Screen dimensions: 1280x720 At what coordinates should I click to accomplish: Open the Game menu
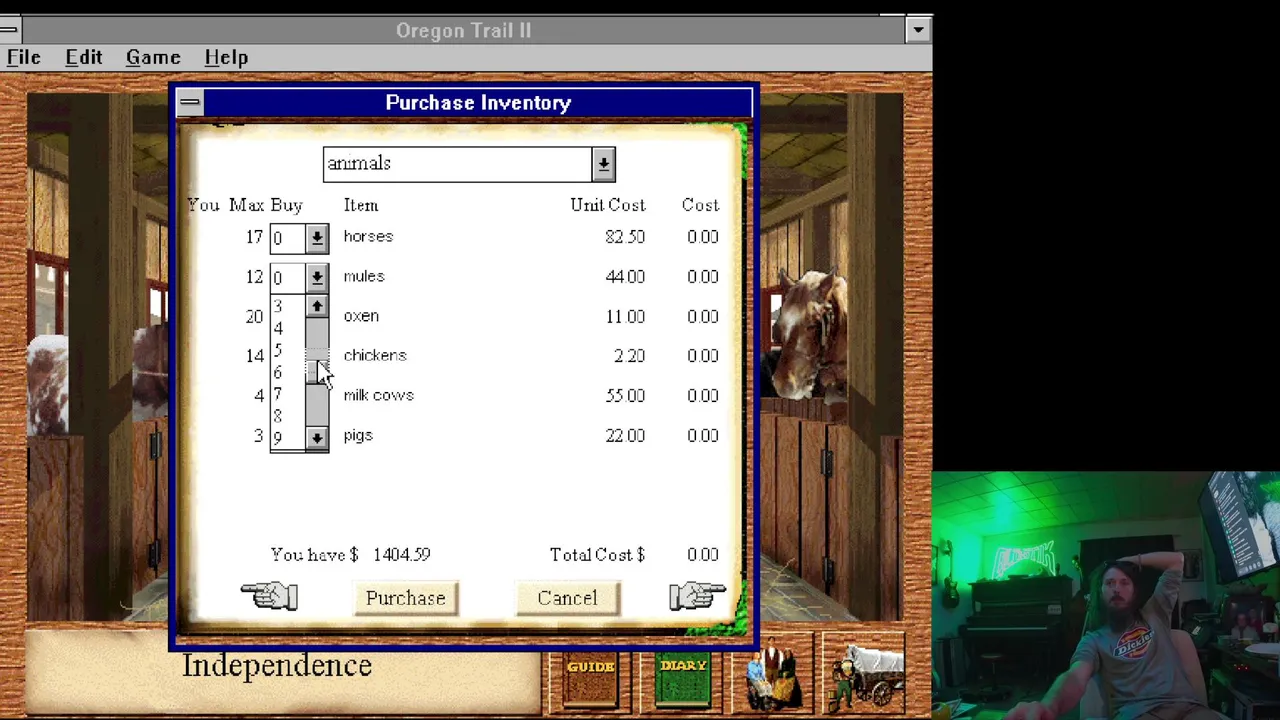153,57
